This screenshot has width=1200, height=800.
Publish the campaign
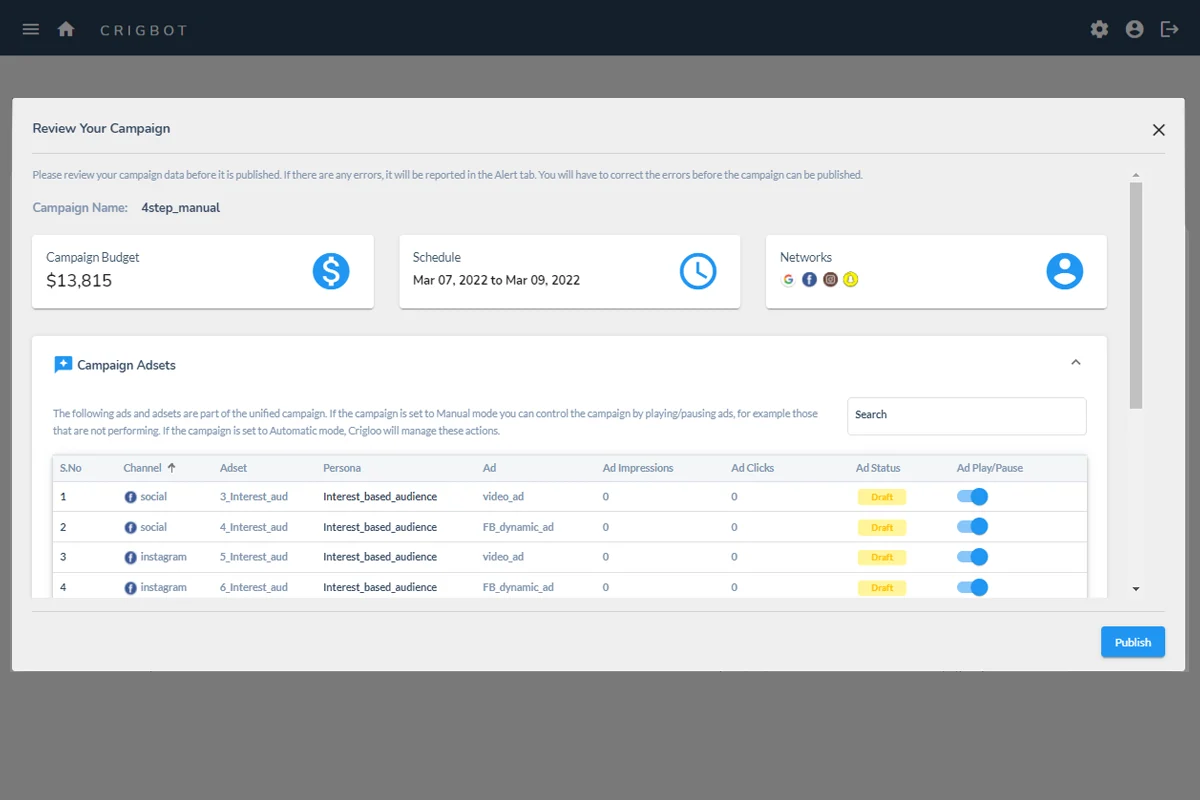pos(1133,642)
